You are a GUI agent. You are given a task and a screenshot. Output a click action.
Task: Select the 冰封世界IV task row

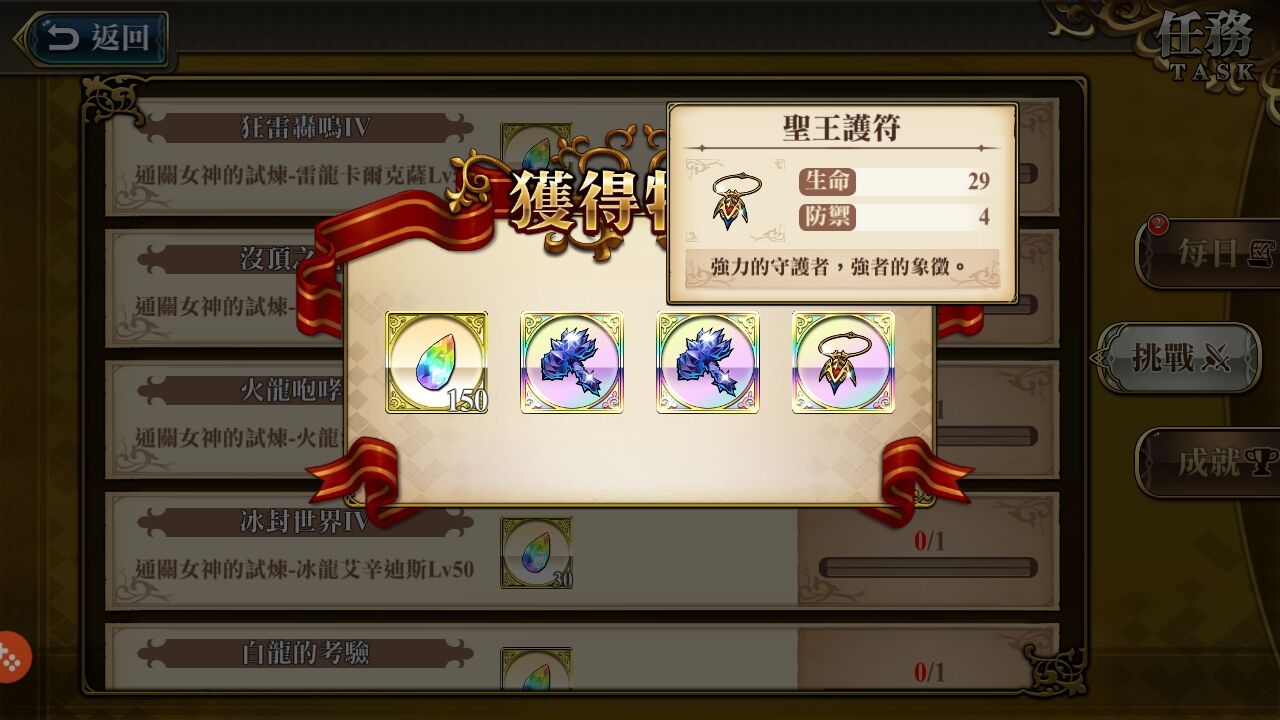point(582,551)
